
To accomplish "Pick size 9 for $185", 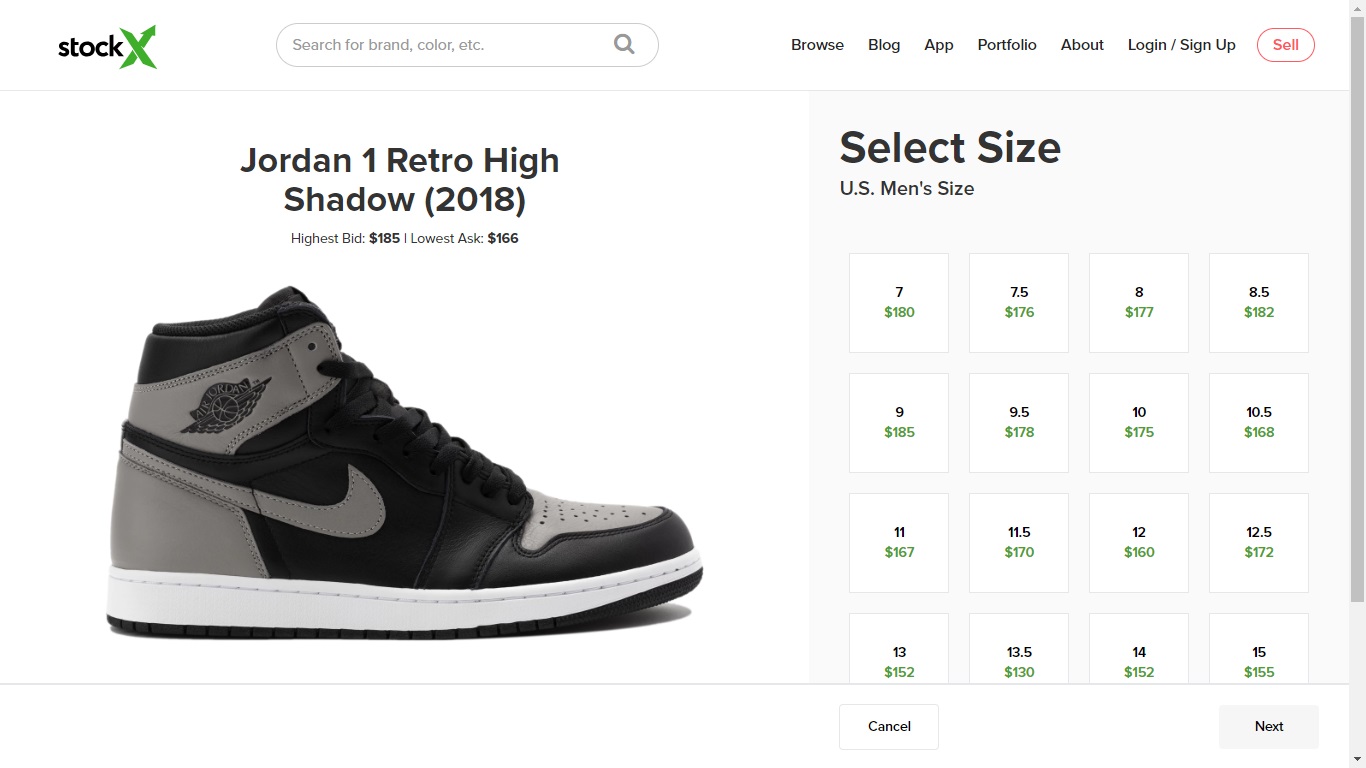I will [x=899, y=423].
